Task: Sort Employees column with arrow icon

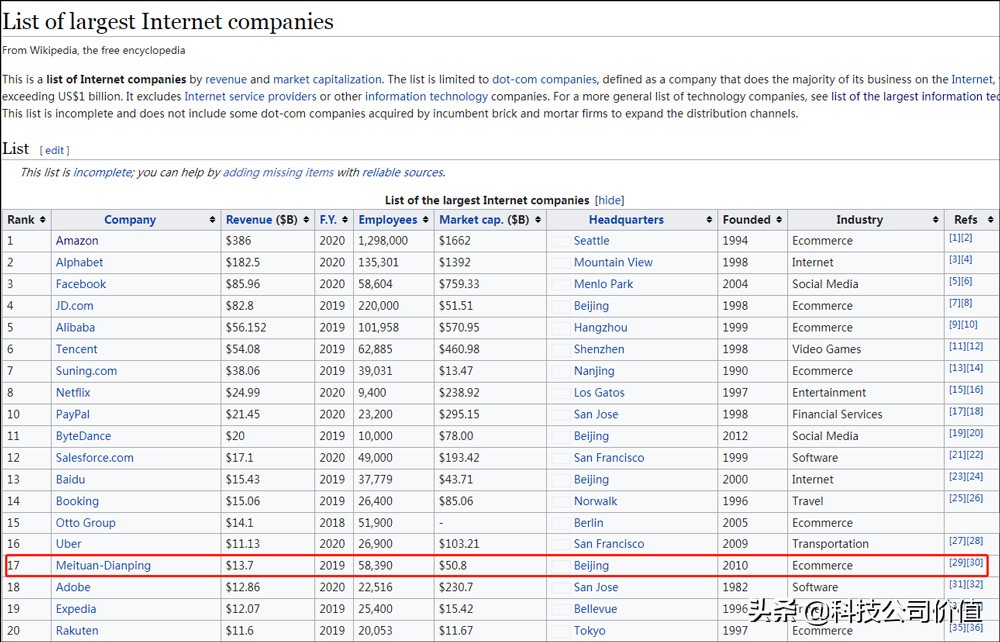Action: point(426,220)
